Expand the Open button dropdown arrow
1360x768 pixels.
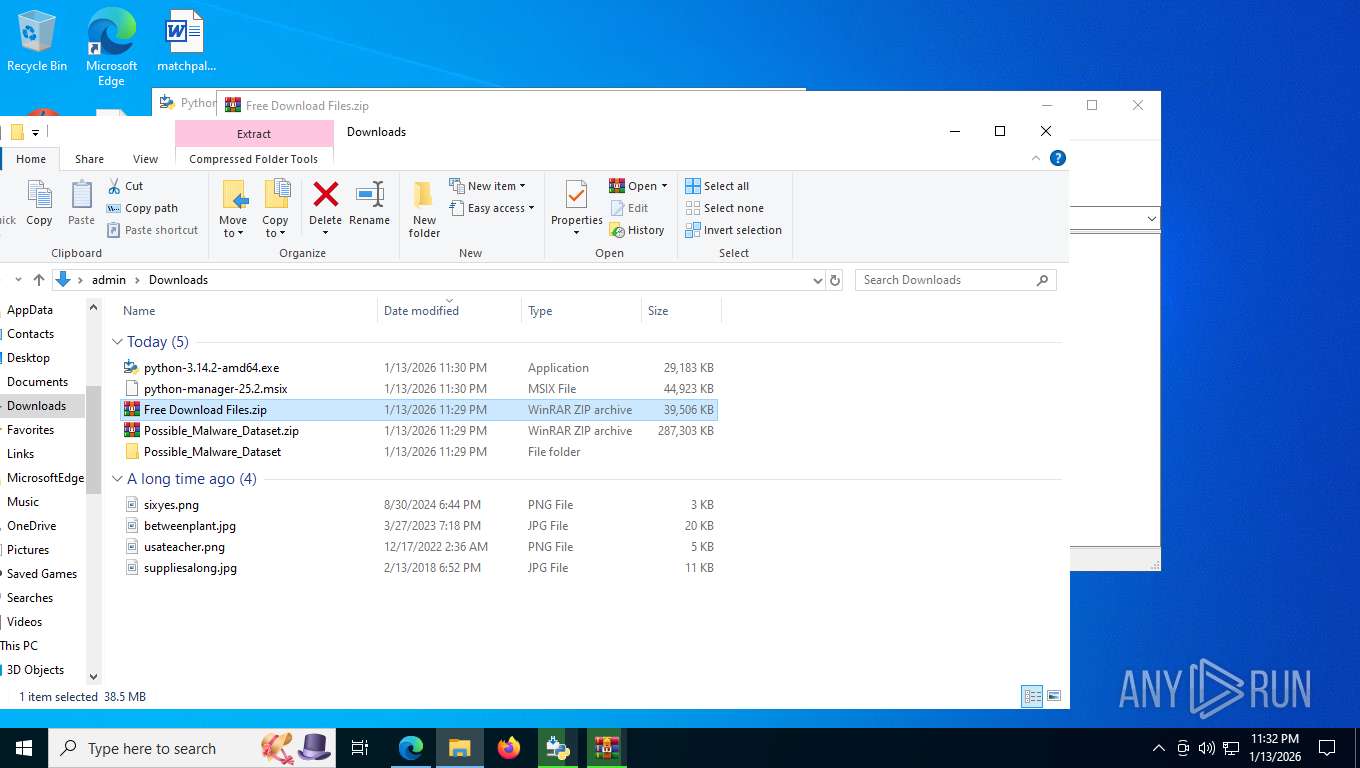tap(664, 186)
